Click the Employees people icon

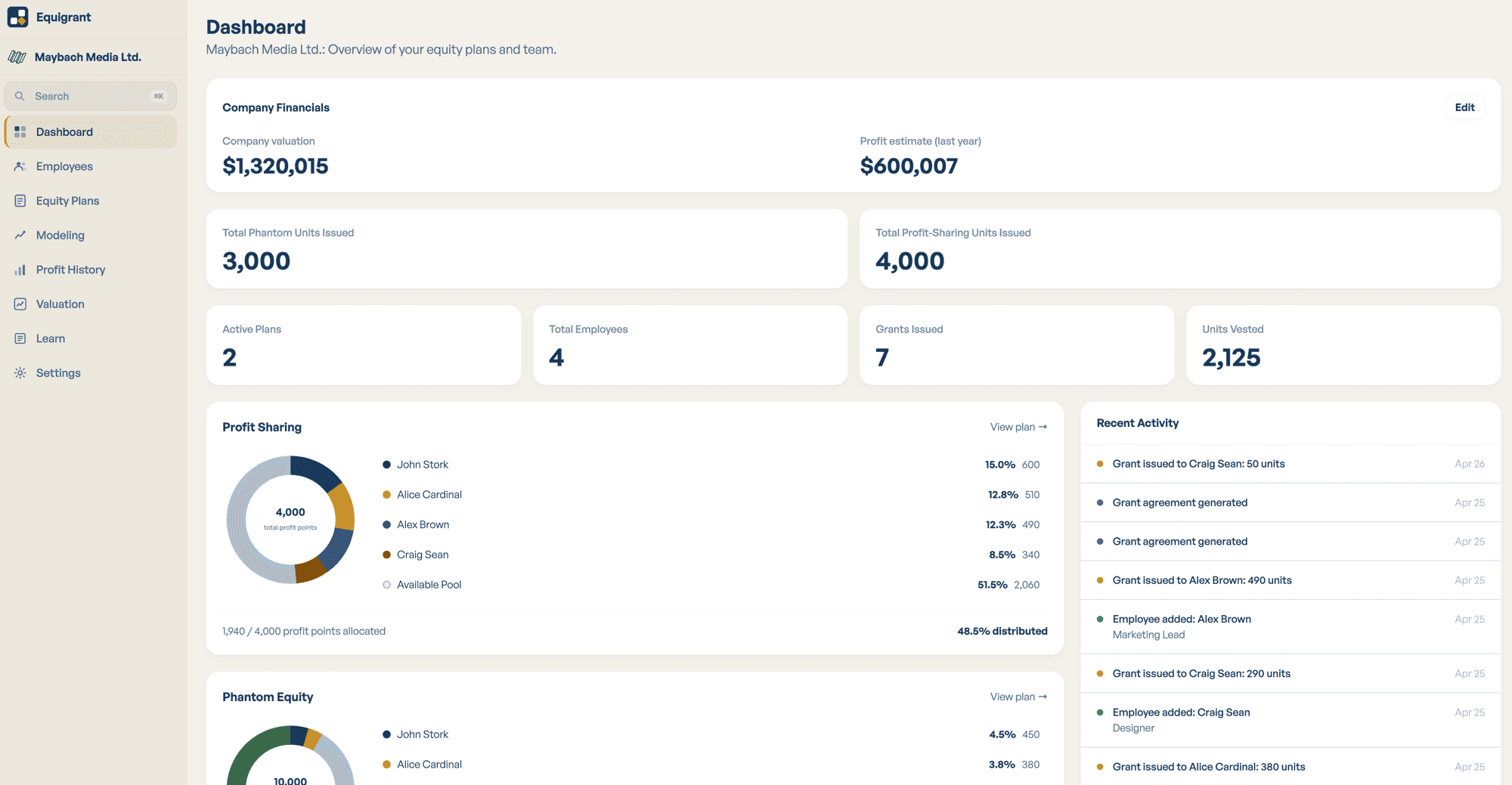20,166
